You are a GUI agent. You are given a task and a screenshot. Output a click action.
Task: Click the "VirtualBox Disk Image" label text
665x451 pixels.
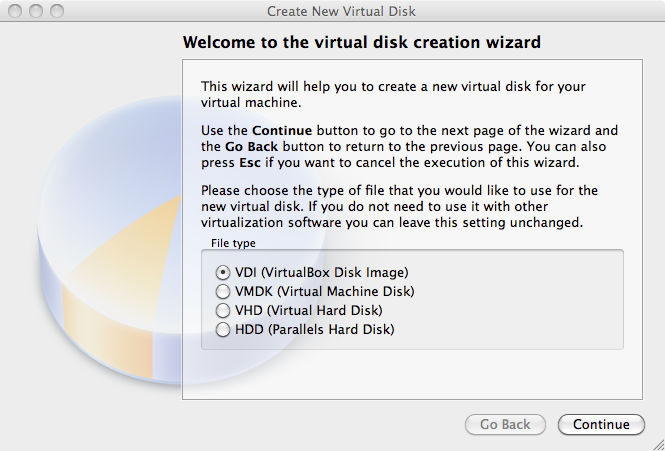334,272
